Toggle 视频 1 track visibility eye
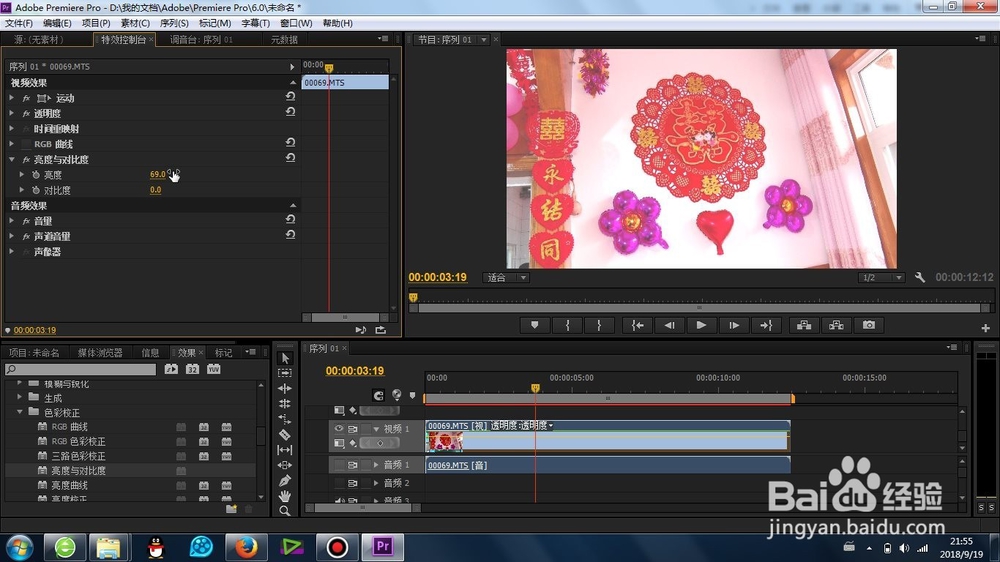This screenshot has height=562, width=1000. click(x=339, y=429)
